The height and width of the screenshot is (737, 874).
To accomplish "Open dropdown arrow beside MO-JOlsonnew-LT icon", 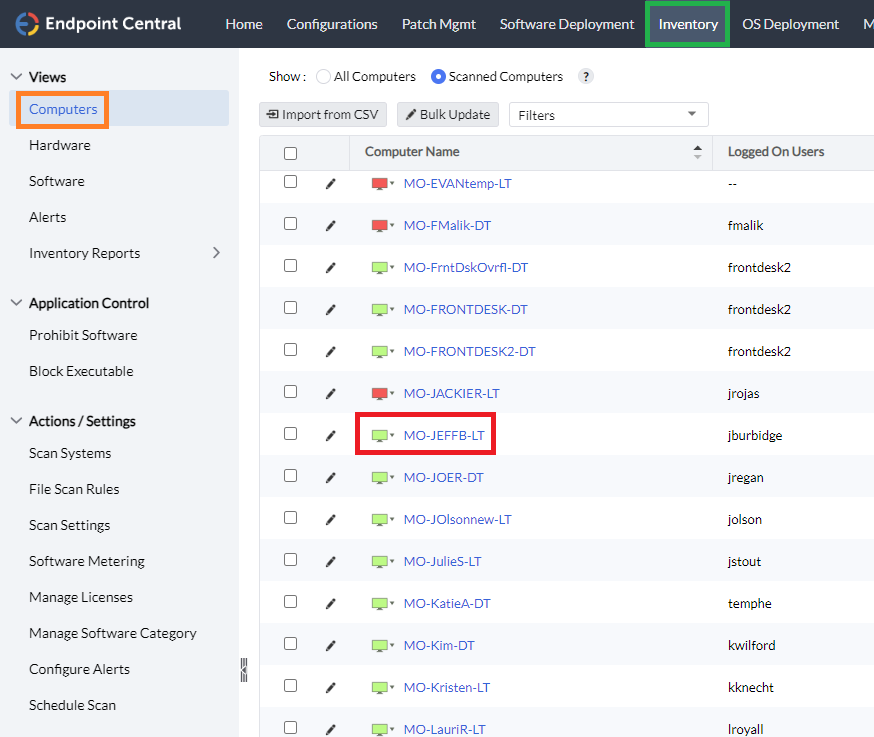I will [x=392, y=519].
